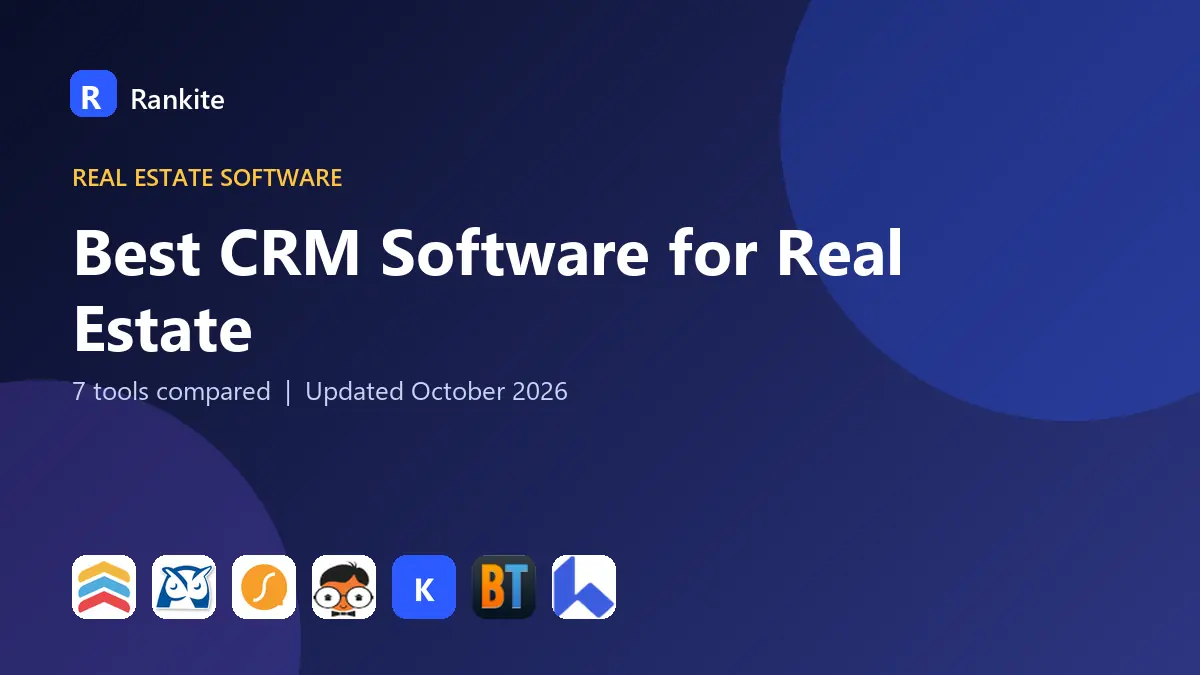Image resolution: width=1200 pixels, height=675 pixels.
Task: Click the Rankite brand name
Action: pos(178,99)
